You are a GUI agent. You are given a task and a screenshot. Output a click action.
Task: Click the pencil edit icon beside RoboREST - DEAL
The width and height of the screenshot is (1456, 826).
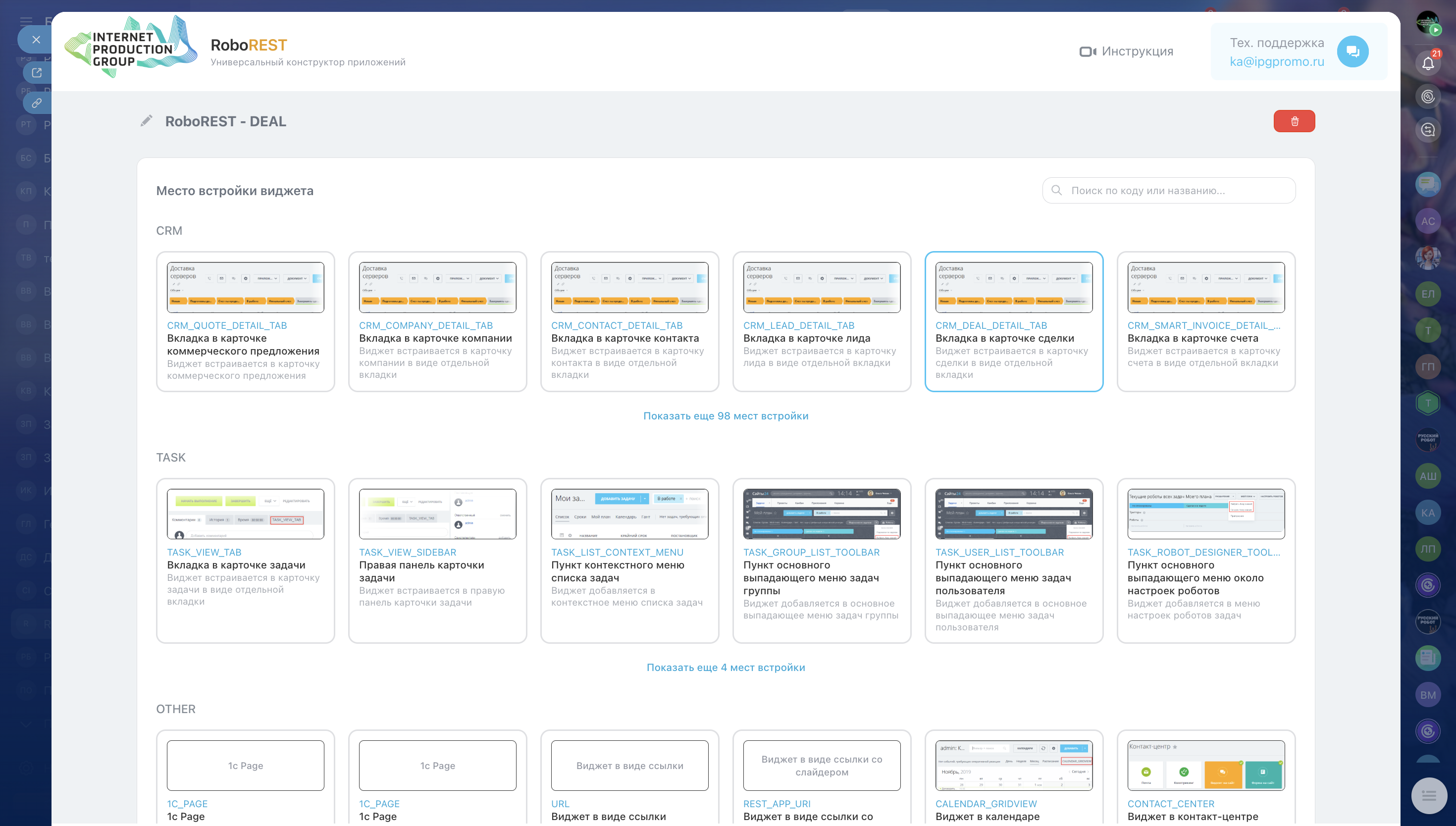tap(146, 121)
